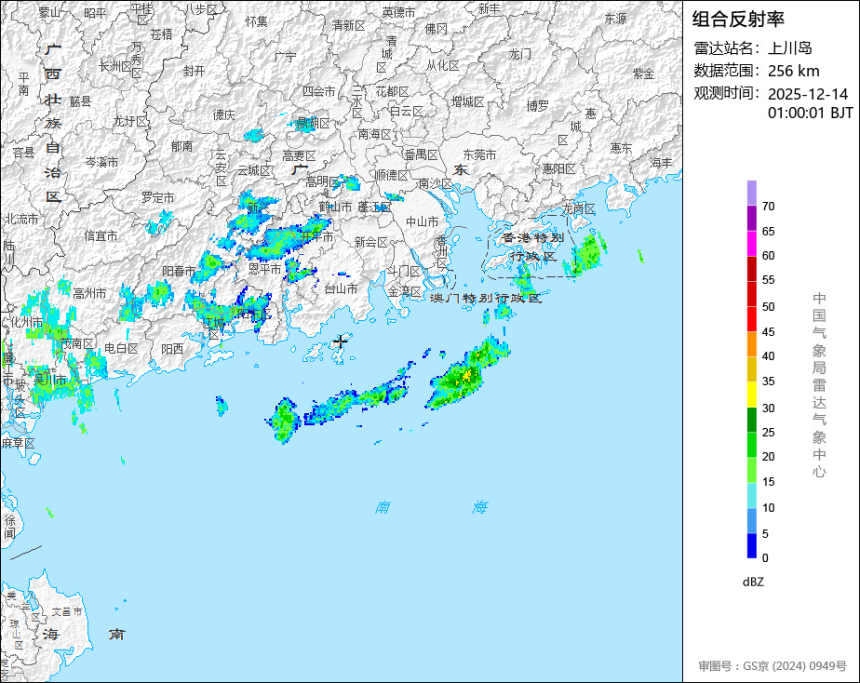Click the radar station name 上川岛
860x683 pixels.
click(790, 48)
